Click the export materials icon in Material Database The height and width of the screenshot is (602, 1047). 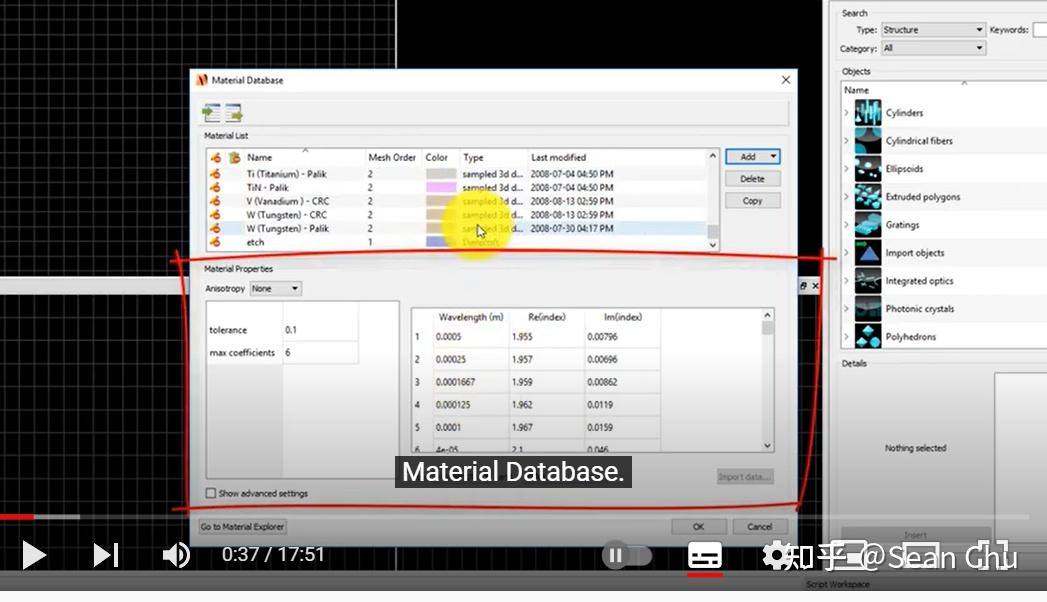point(234,113)
